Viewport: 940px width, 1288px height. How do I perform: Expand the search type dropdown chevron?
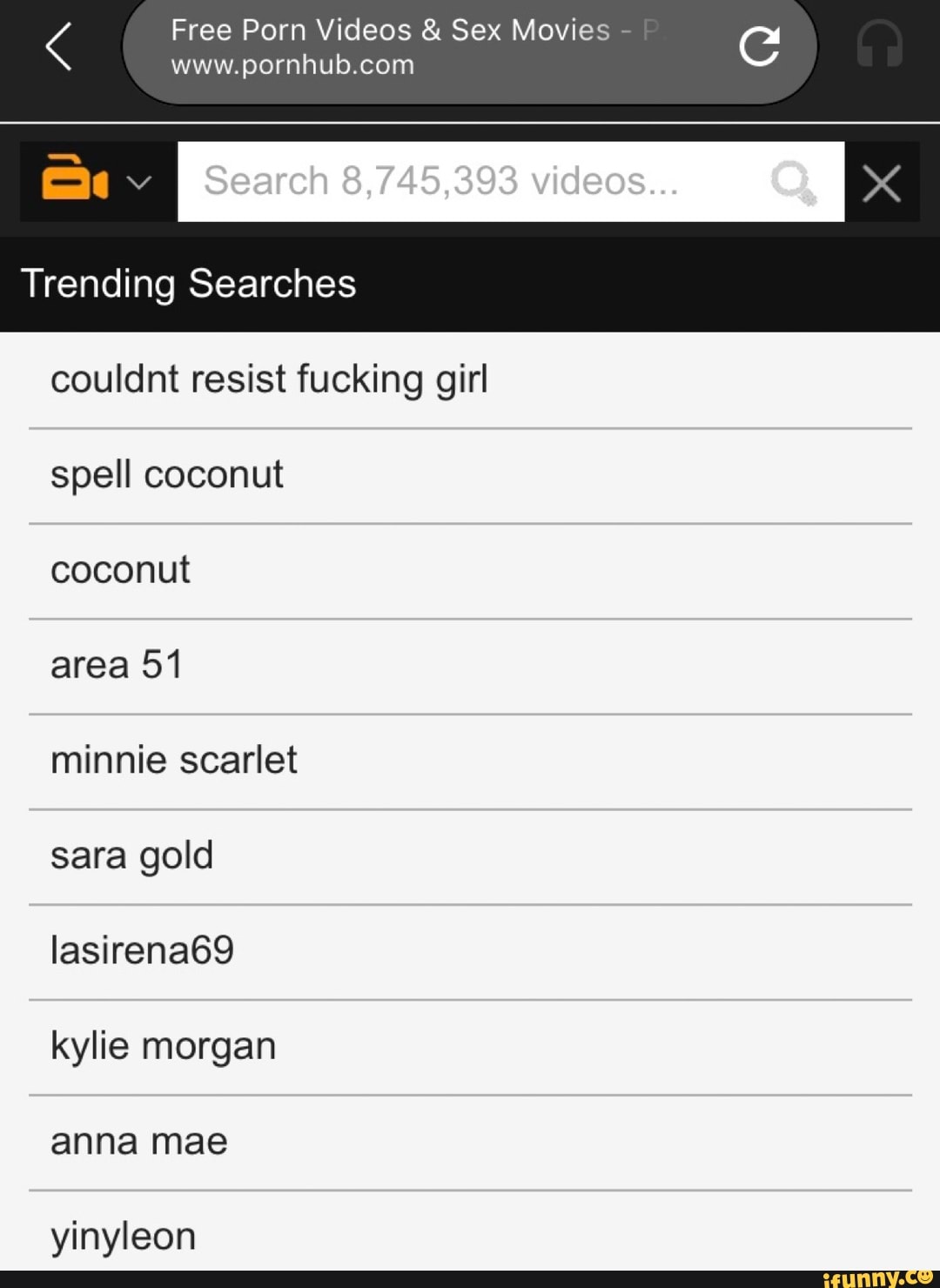[x=139, y=182]
